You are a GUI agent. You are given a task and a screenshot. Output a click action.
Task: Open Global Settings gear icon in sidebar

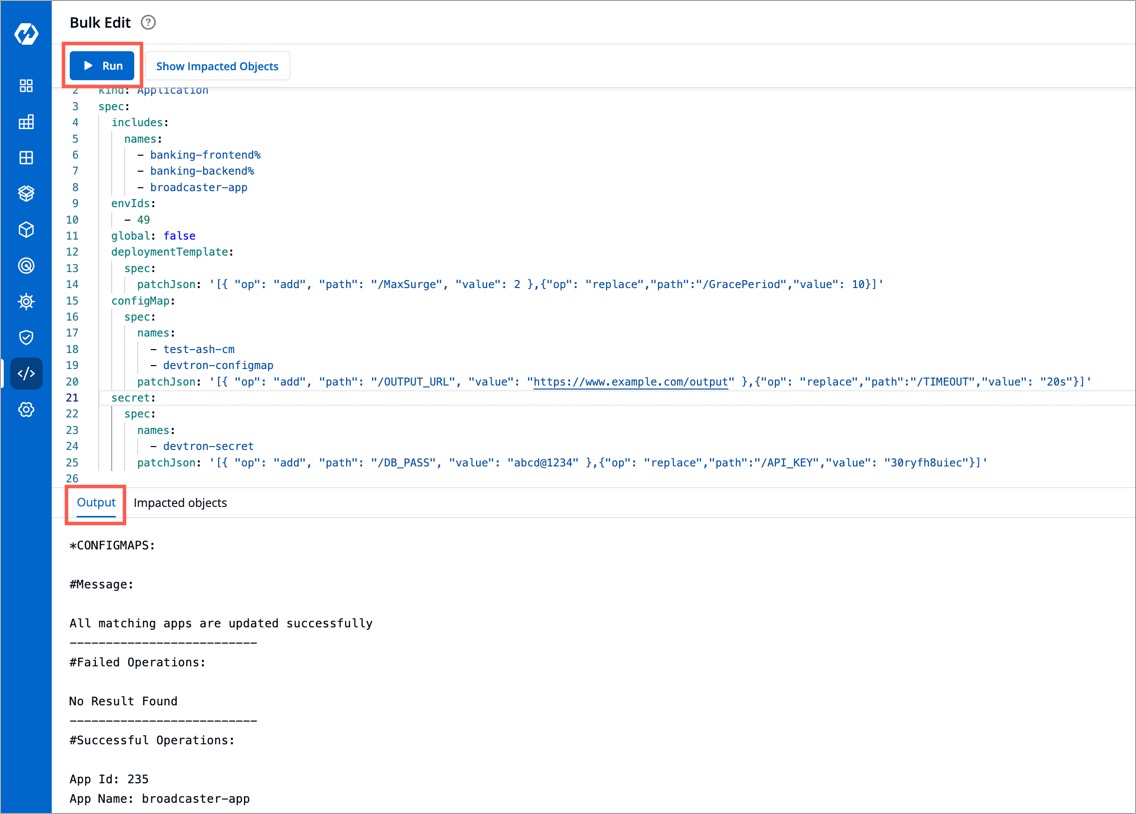[26, 410]
